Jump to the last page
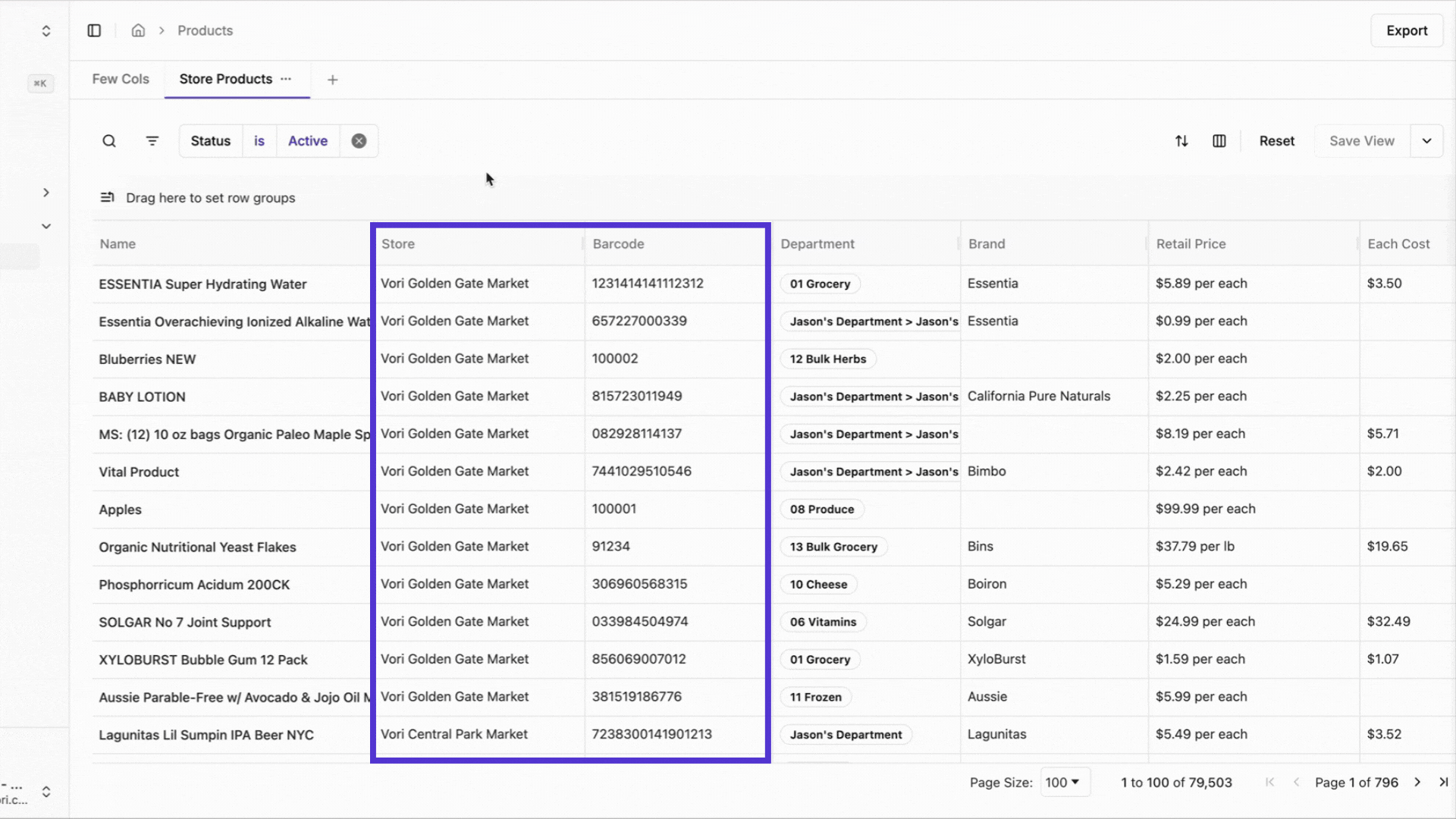The image size is (1456, 819). click(1443, 782)
